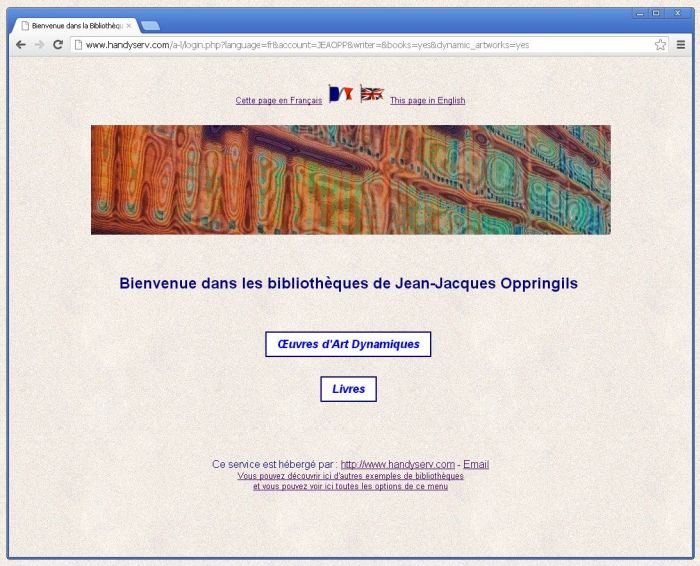Select the Bienvenue dans la Bibliothèque tab
This screenshot has width=700, height=566.
click(75, 26)
